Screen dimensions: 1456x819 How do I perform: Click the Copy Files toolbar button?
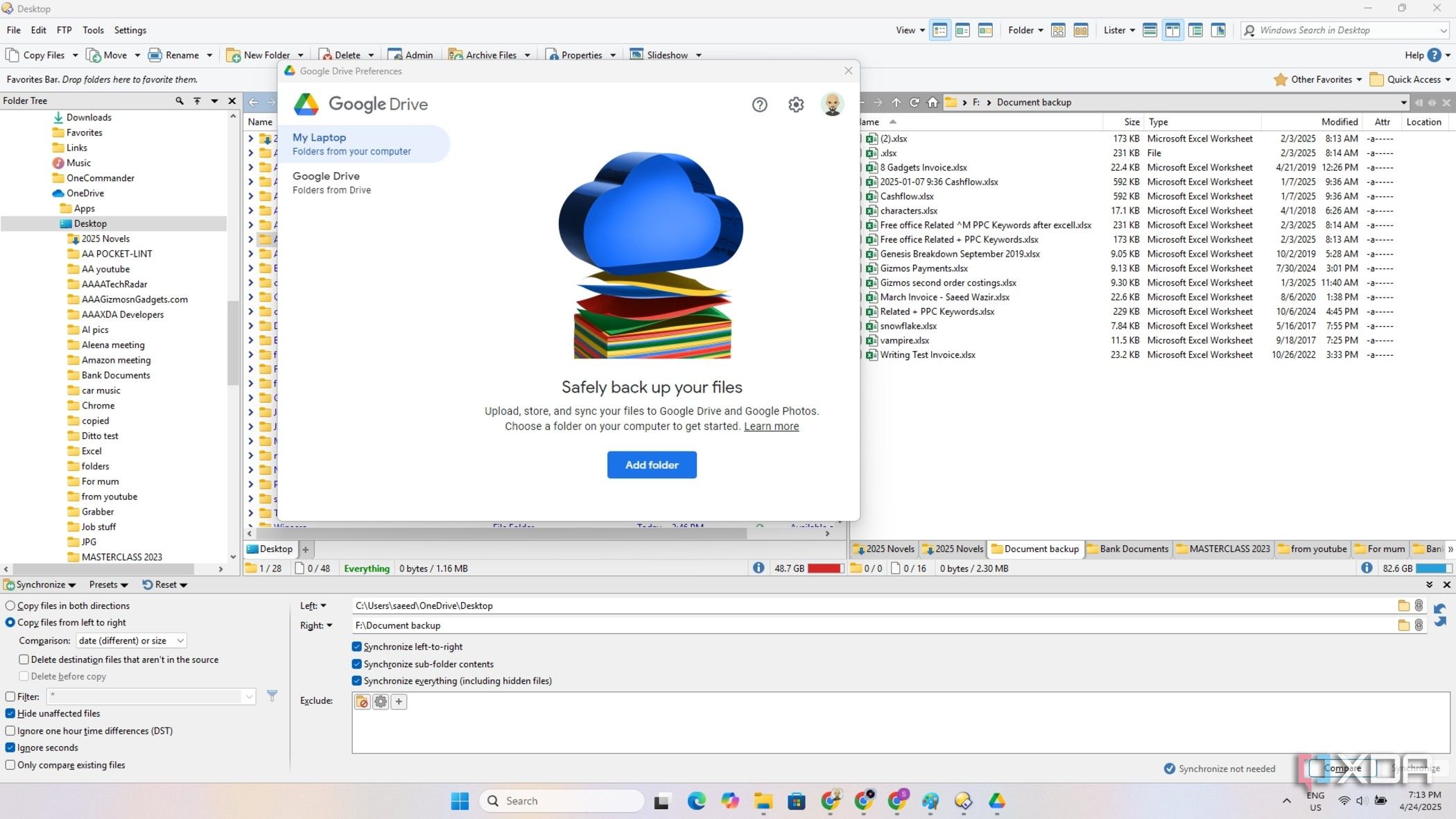tap(36, 55)
